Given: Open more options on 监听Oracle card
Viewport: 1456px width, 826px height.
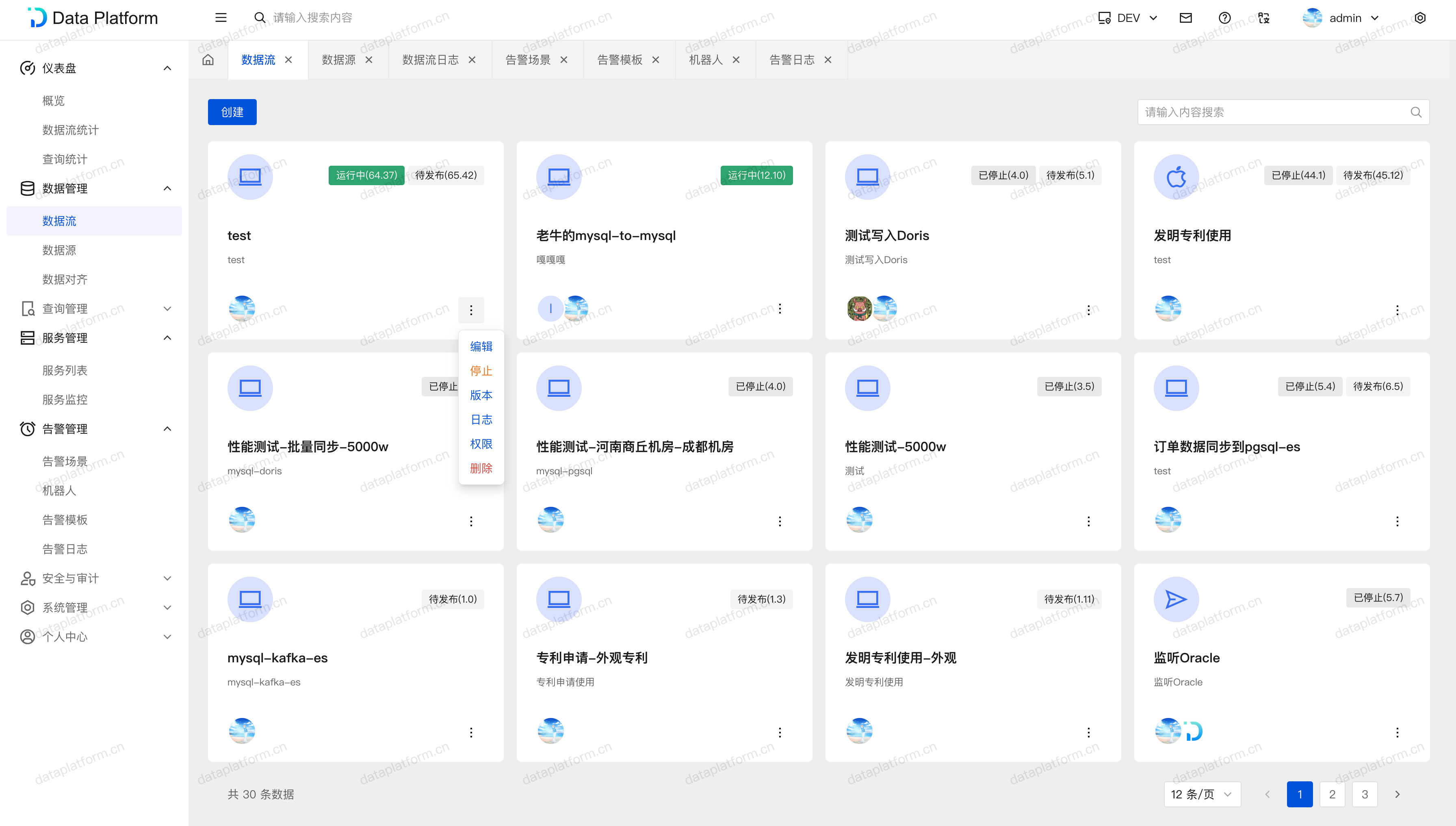Looking at the screenshot, I should [x=1397, y=732].
